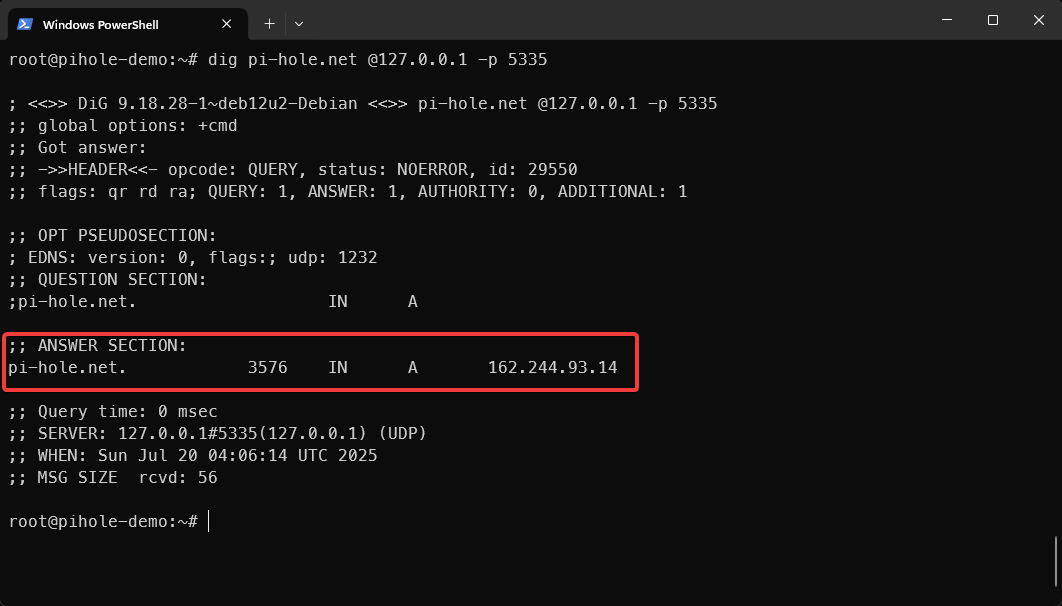The width and height of the screenshot is (1062, 606).
Task: Expand the new tab profile dropdown chevron
Action: (x=299, y=23)
